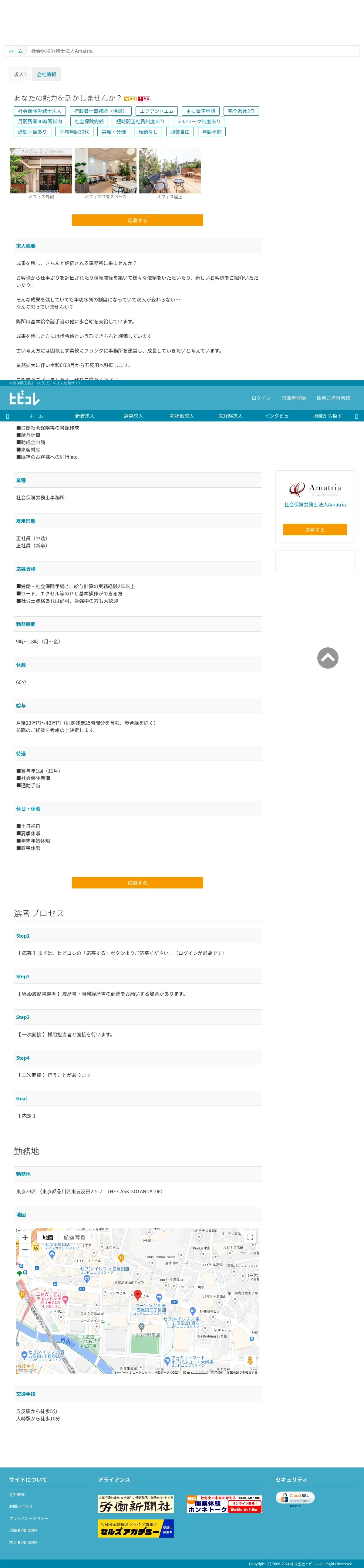Click the Cloud SSL security seal
364x1568 pixels.
[295, 1498]
